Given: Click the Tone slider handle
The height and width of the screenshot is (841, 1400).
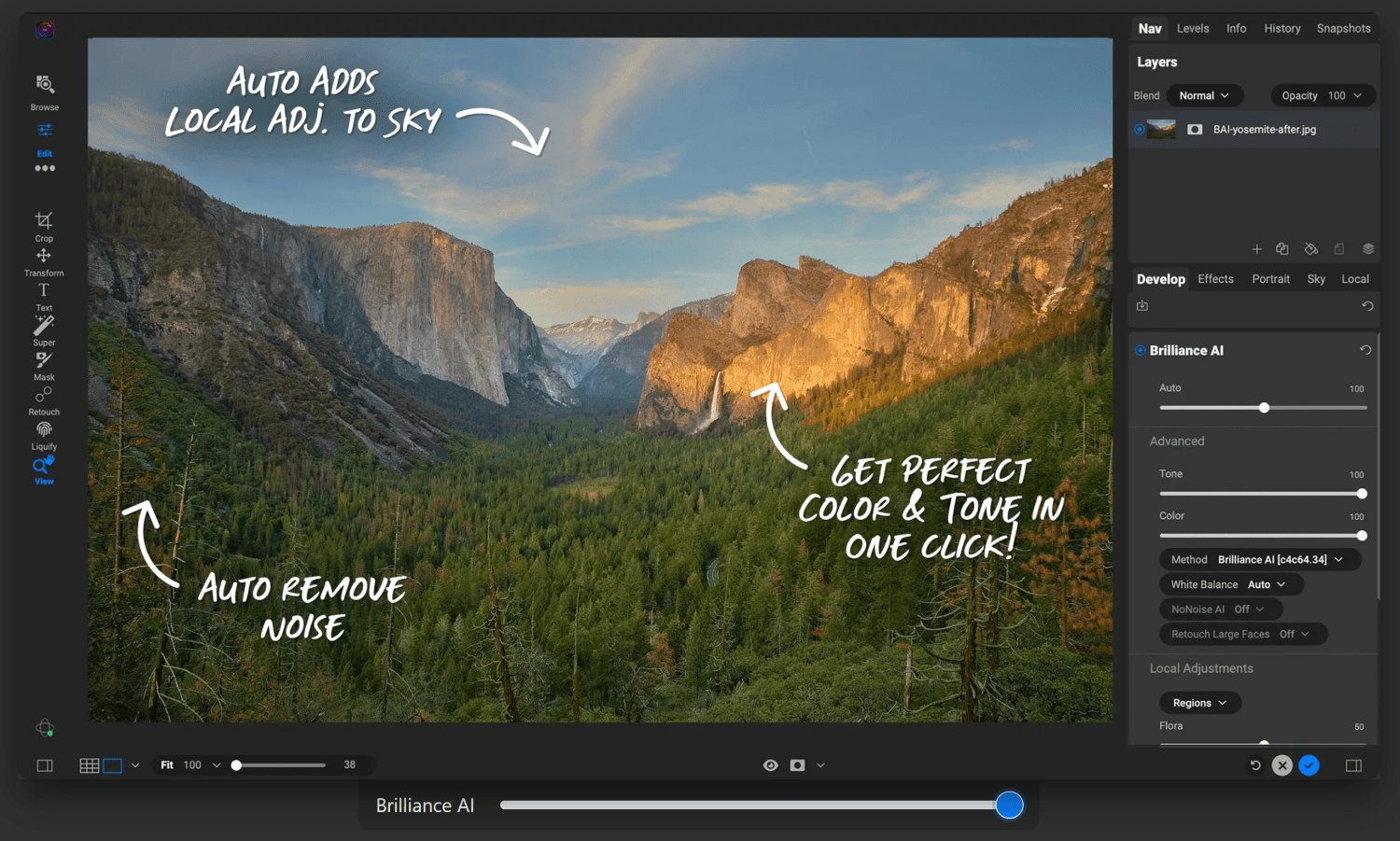Looking at the screenshot, I should coord(1362,494).
